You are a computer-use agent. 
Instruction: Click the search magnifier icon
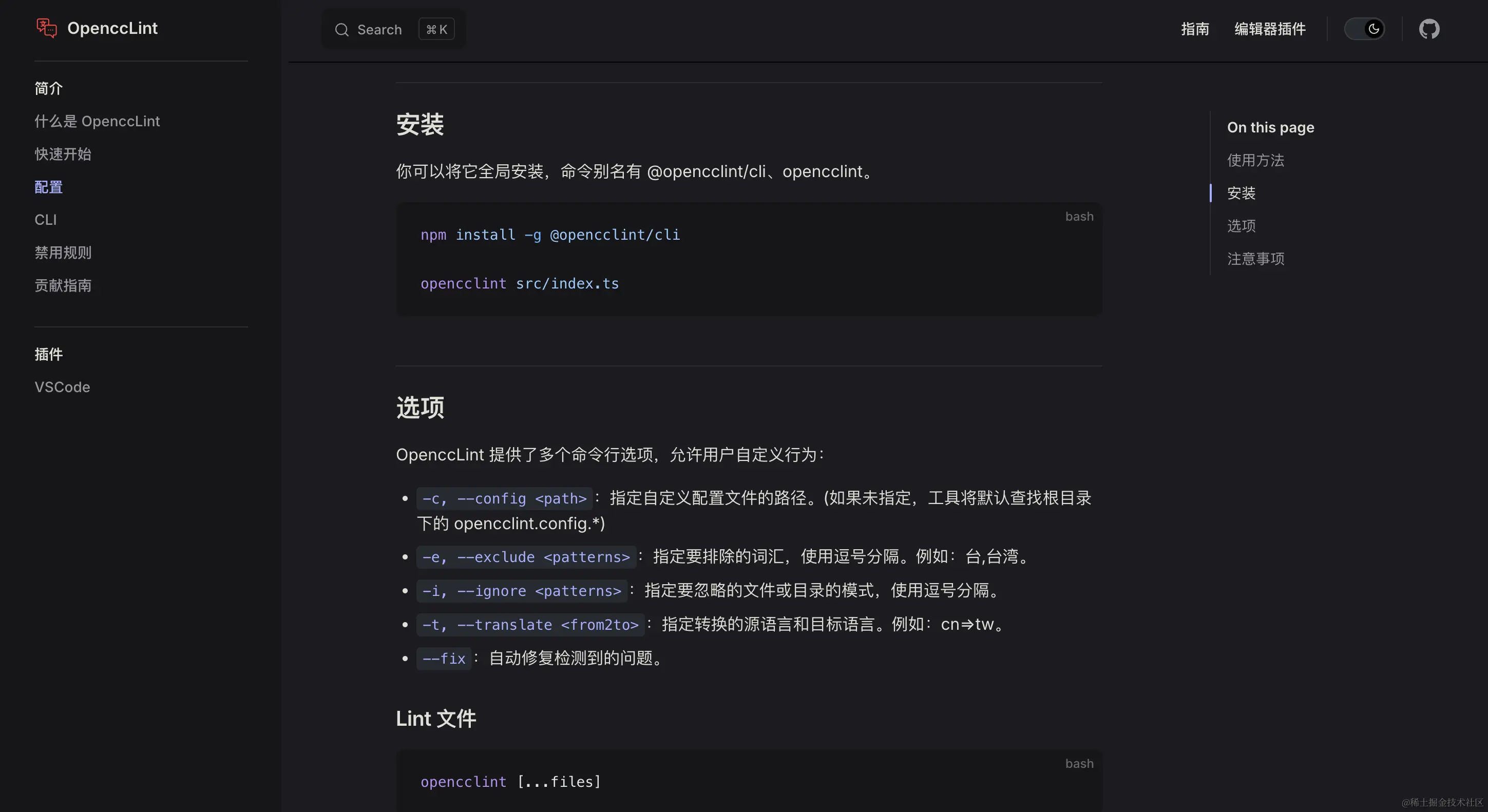click(x=342, y=29)
